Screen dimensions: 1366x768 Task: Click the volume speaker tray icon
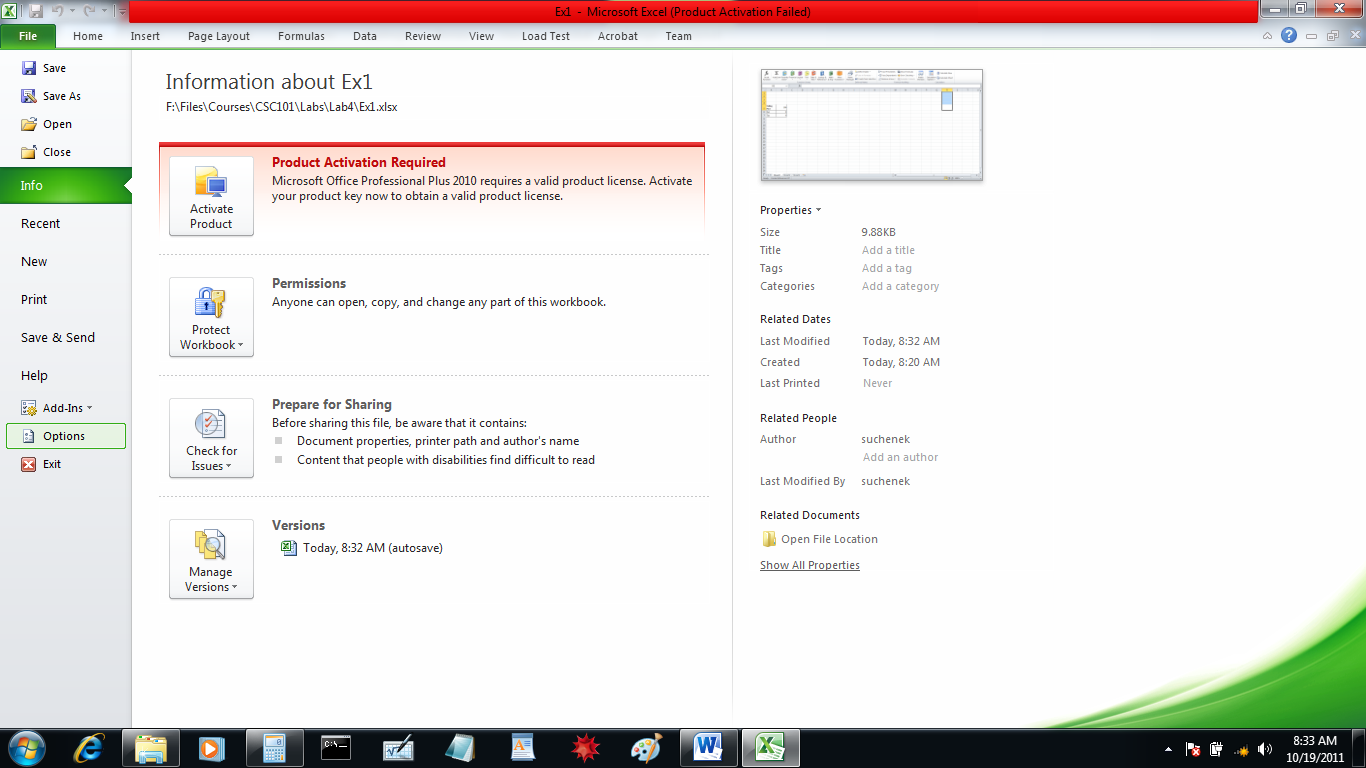pyautogui.click(x=1265, y=749)
